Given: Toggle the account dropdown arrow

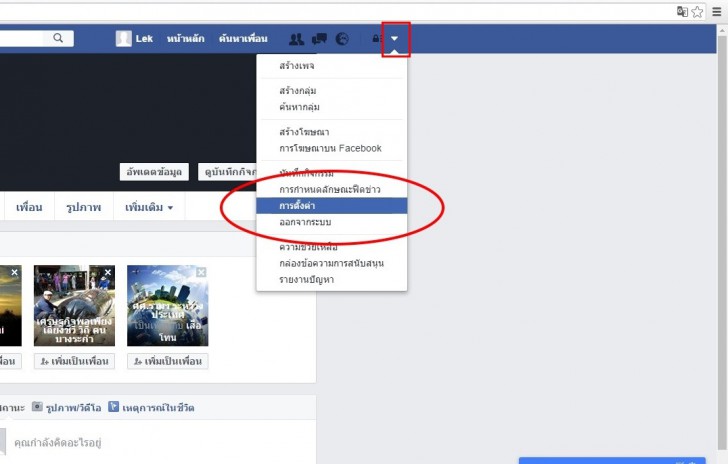Looking at the screenshot, I should point(394,39).
